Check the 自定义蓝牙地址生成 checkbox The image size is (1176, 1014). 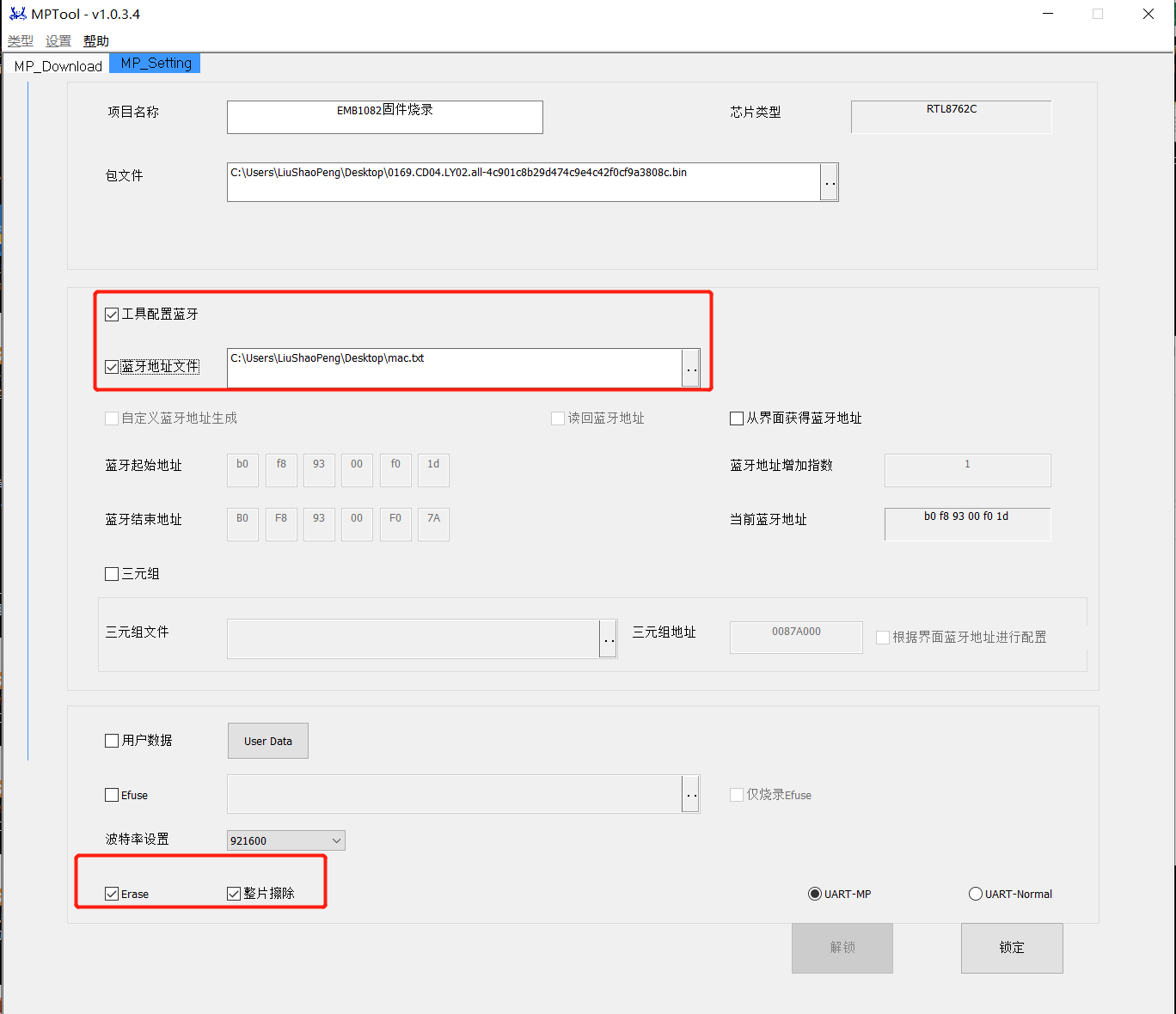point(112,418)
